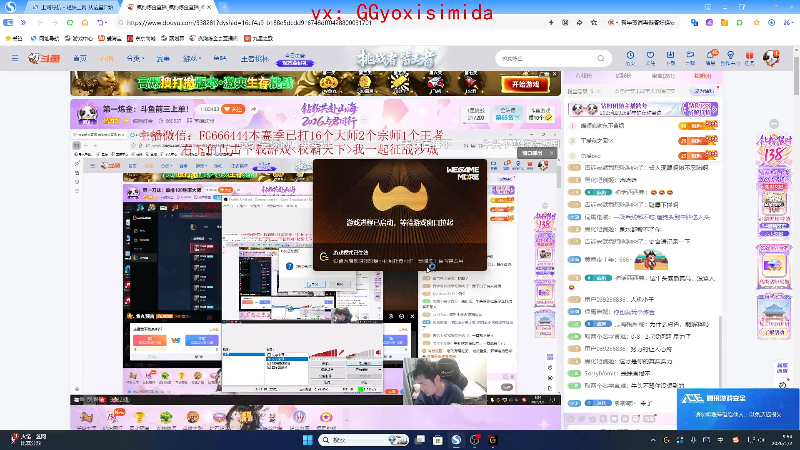Open the hamburger menu beside the Douyu logo
The image size is (800, 450).
click(15, 59)
